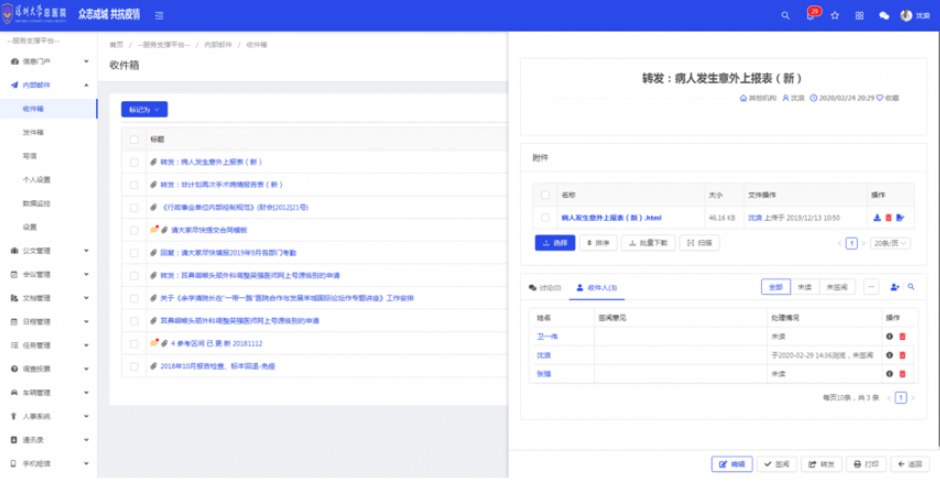
Task: Click the 编辑 edit button at bottom
Action: pos(731,464)
